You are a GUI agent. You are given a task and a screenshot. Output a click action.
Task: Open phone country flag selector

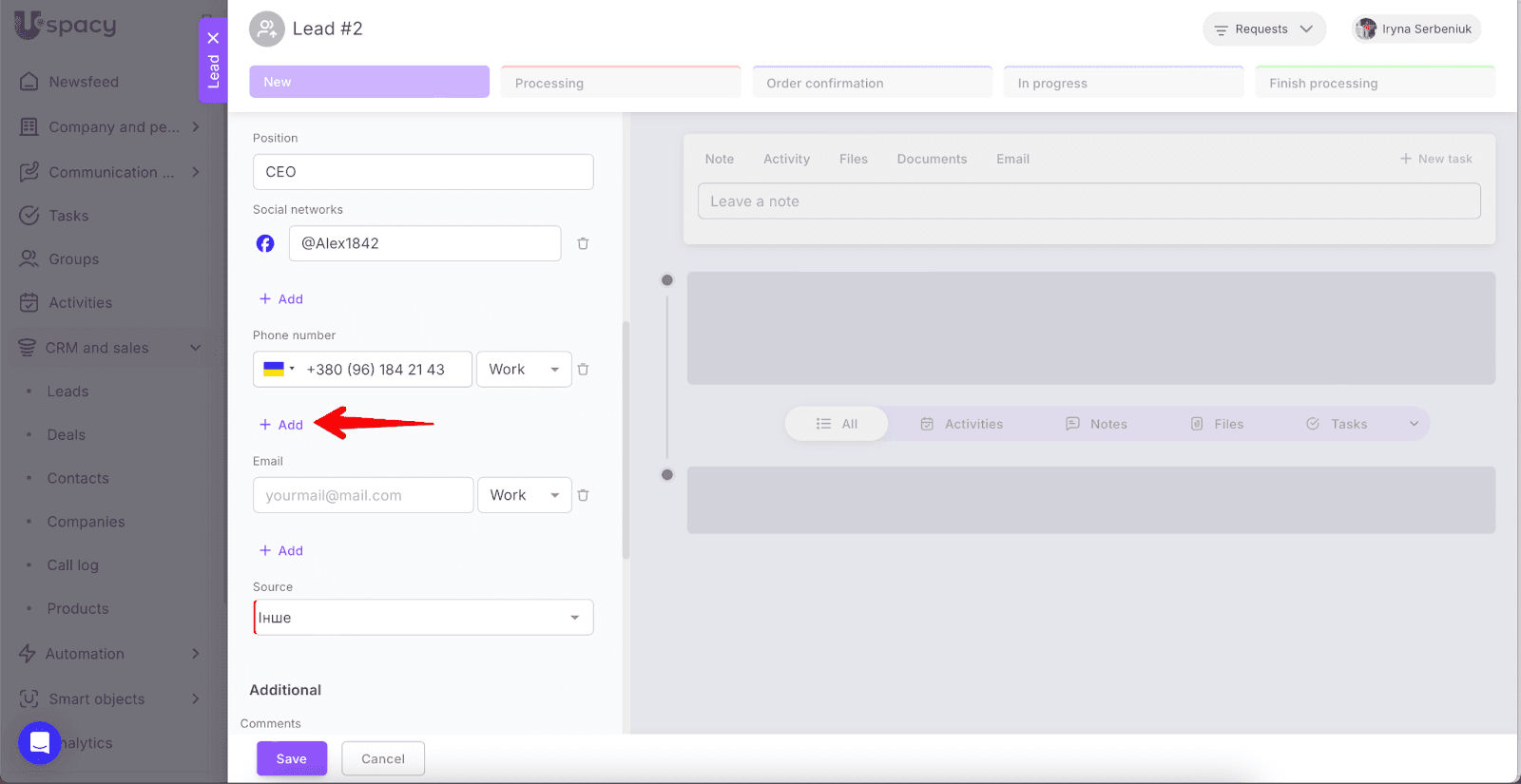279,370
